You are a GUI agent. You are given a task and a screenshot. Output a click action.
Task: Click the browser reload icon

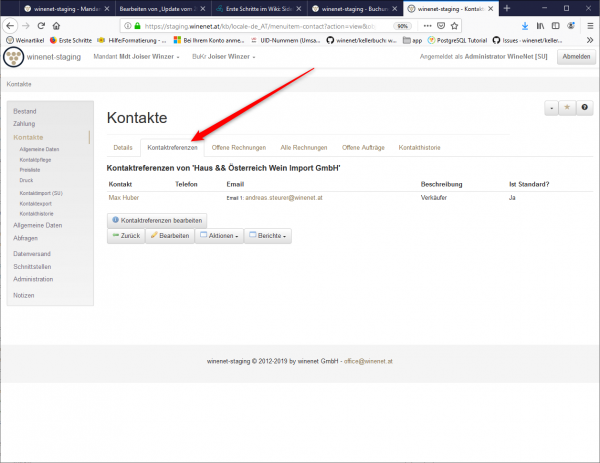pos(43,26)
